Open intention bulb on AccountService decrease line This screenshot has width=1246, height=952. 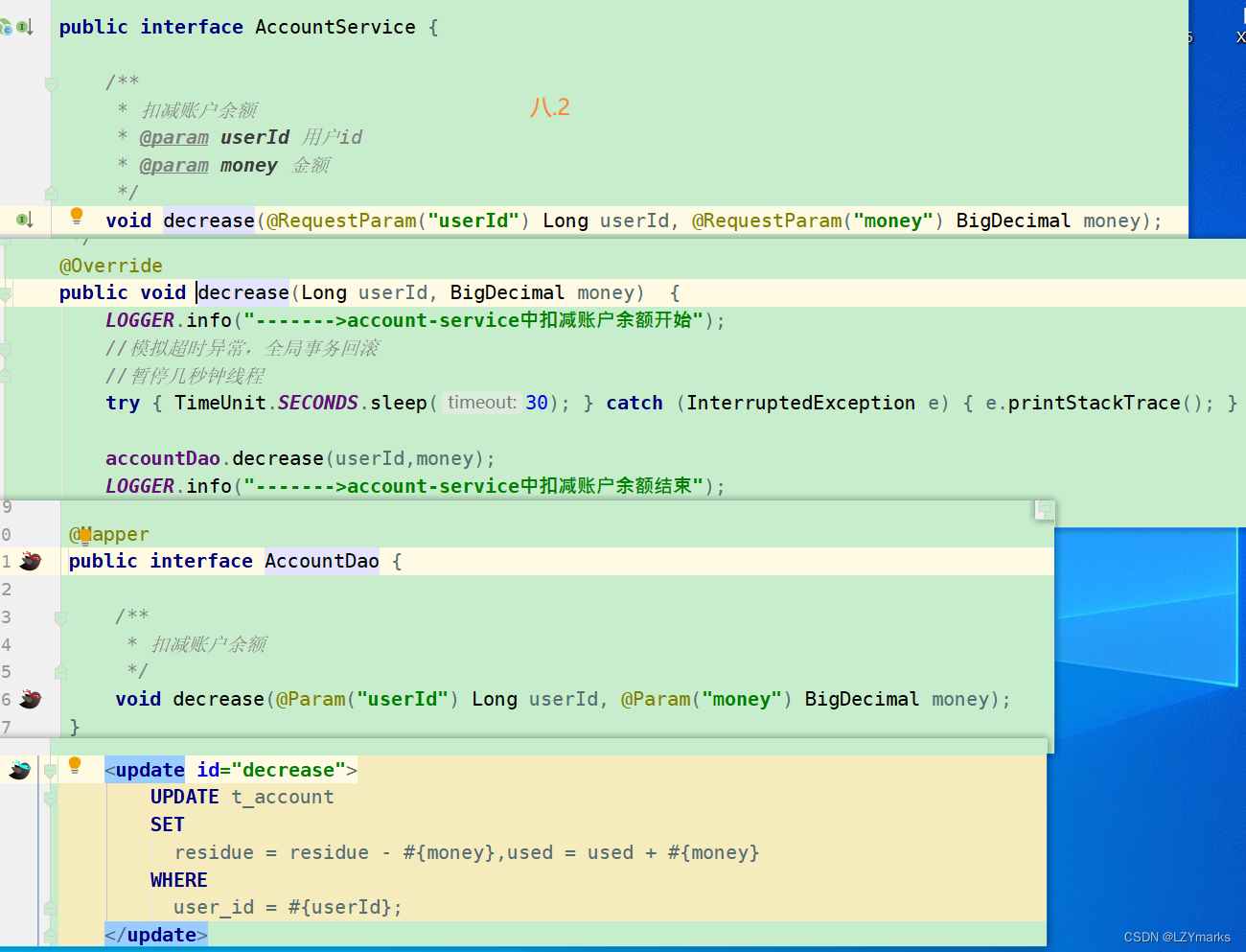pos(77,217)
